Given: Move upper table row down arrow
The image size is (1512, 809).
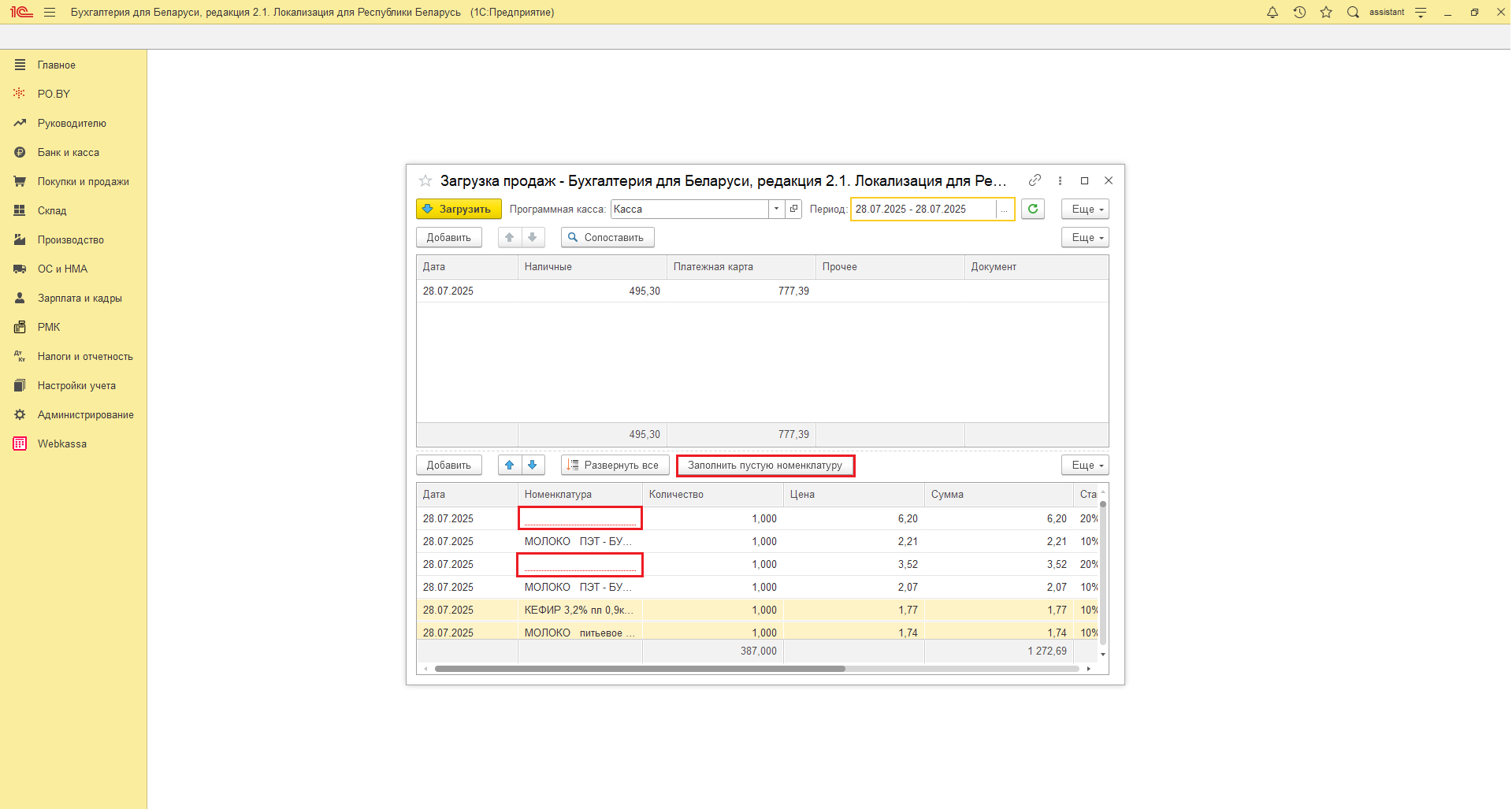Looking at the screenshot, I should (533, 237).
